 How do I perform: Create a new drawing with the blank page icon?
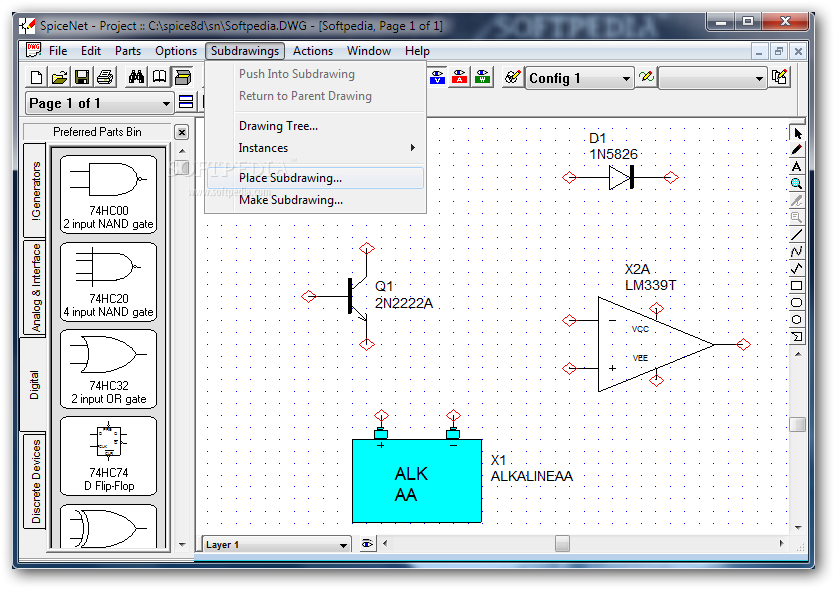coord(36,78)
